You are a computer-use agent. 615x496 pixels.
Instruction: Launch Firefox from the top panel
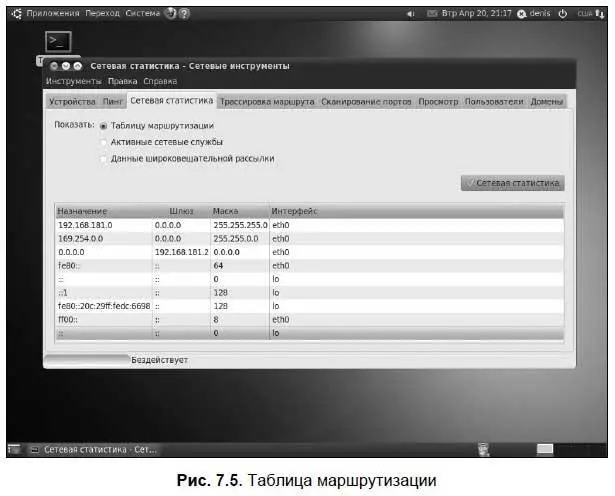pos(171,13)
